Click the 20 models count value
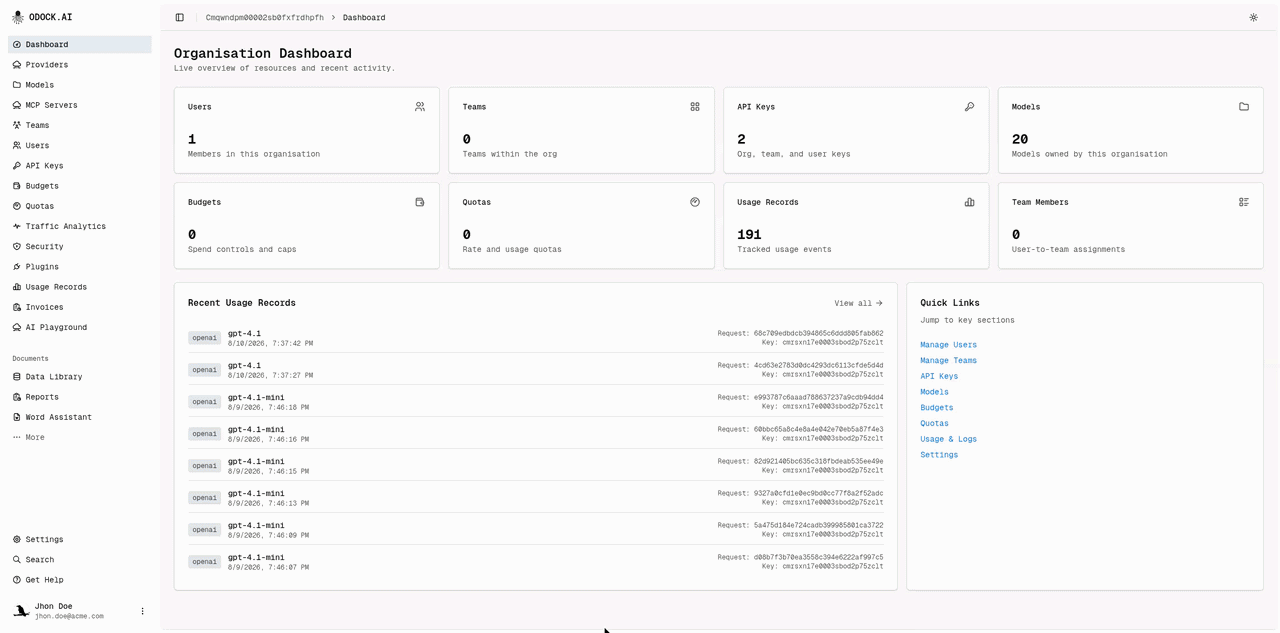Viewport: 1280px width, 633px height. pos(1020,139)
